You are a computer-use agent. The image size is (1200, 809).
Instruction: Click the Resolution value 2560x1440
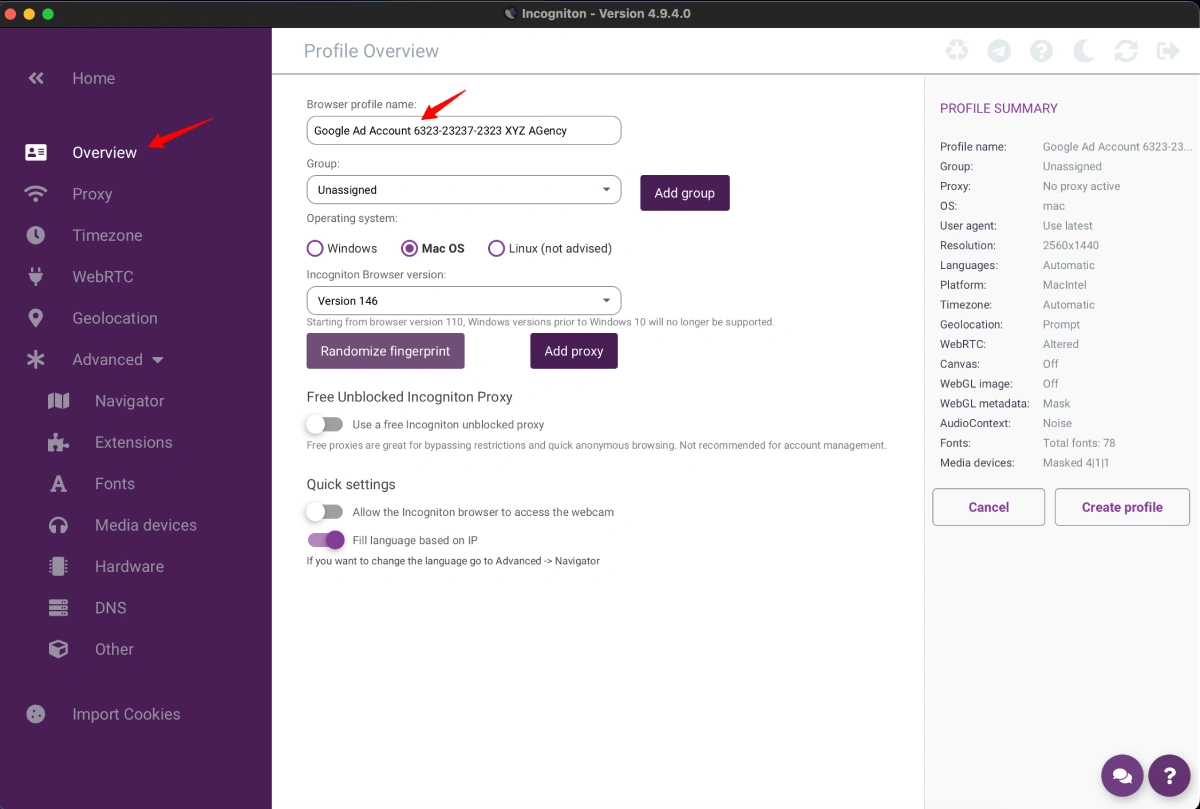click(1071, 245)
